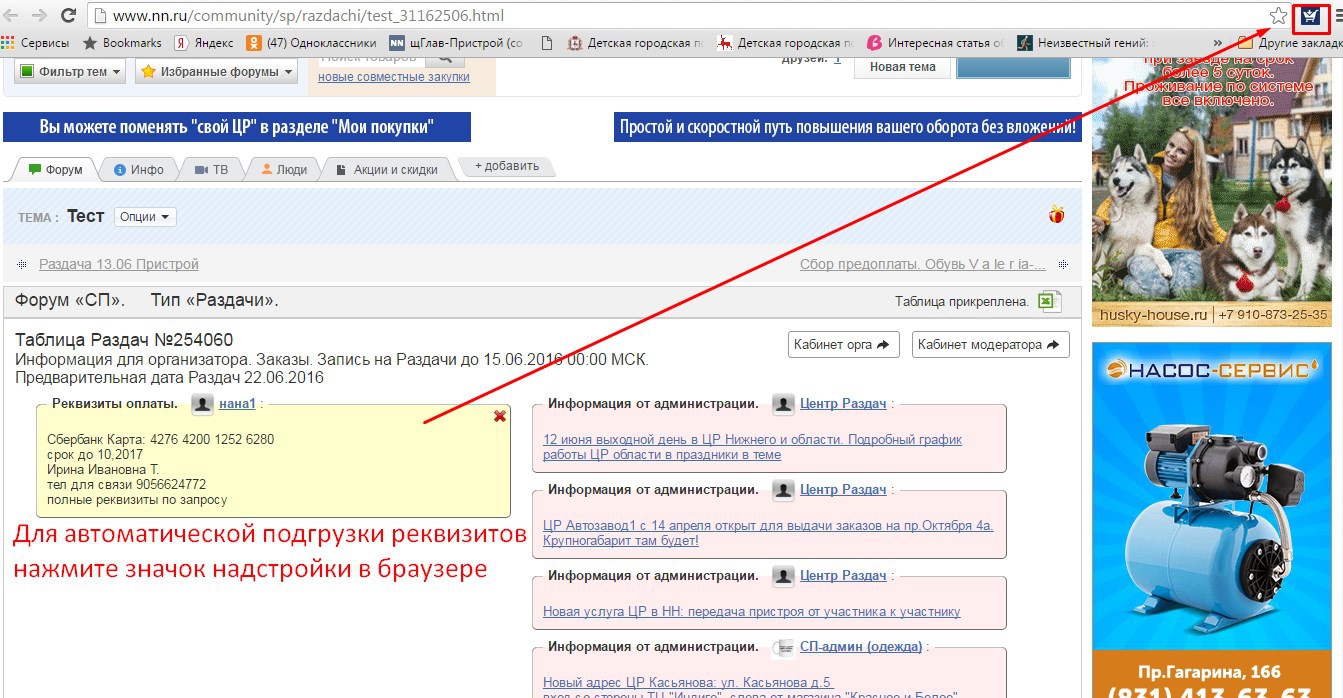
Task: Switch to the Люди tab
Action: pos(284,169)
